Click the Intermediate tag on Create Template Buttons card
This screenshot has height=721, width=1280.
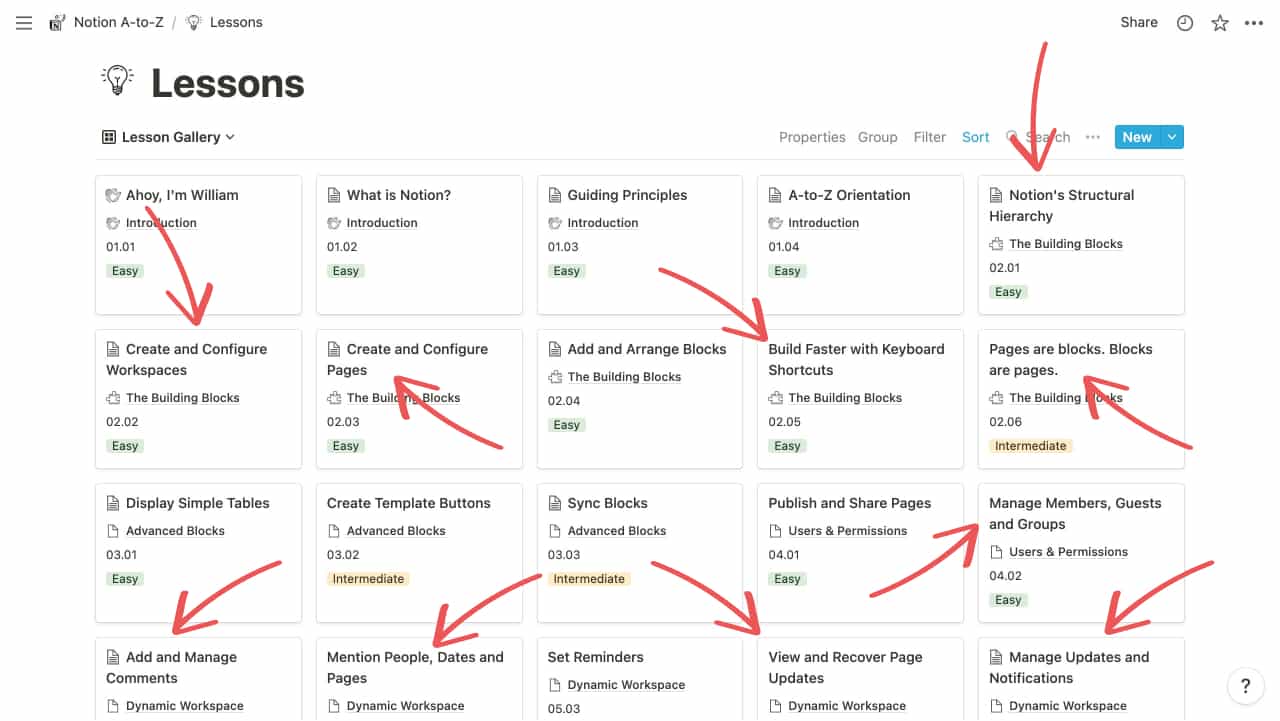pos(368,579)
